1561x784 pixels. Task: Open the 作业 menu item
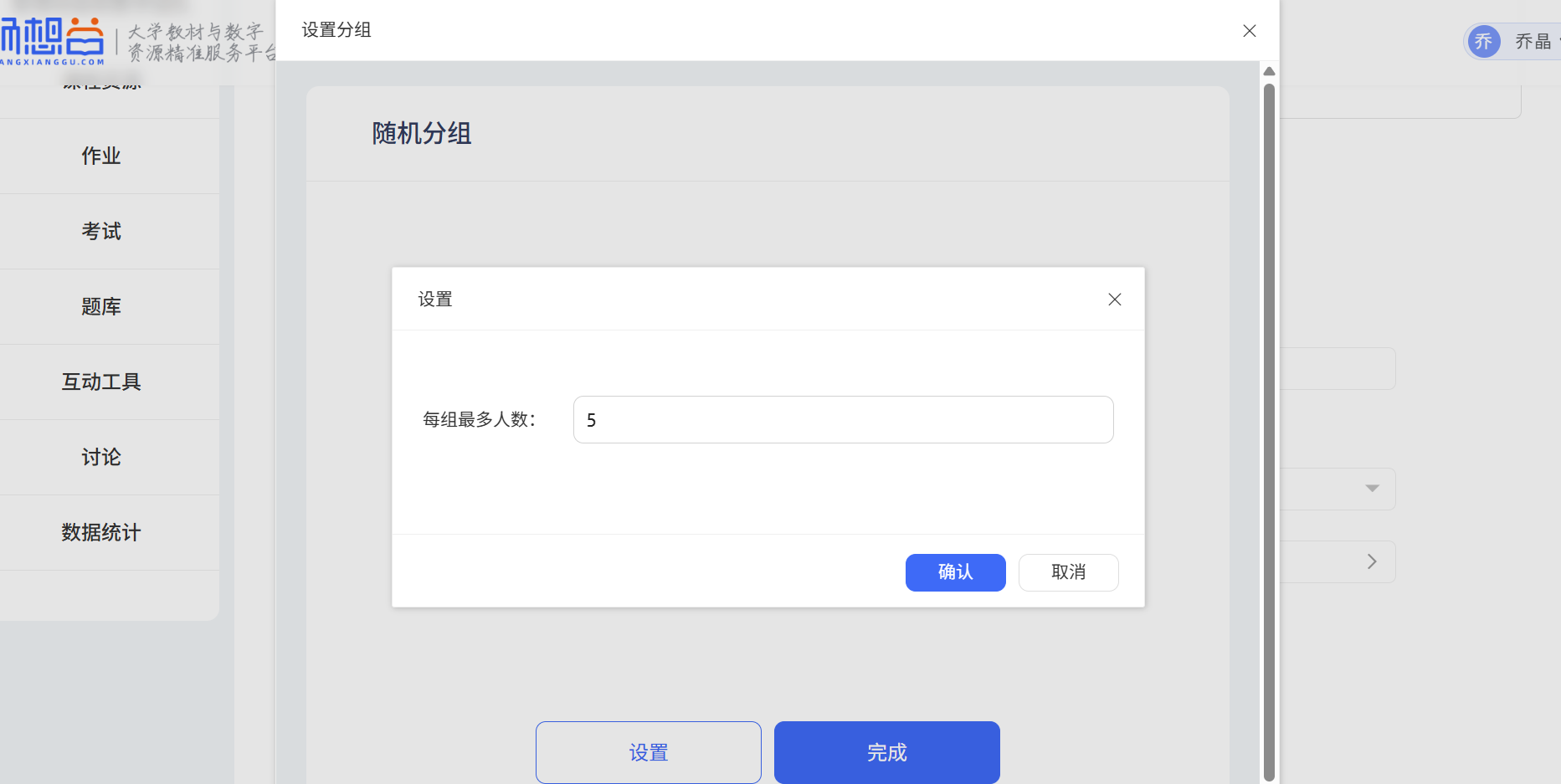pyautogui.click(x=101, y=156)
